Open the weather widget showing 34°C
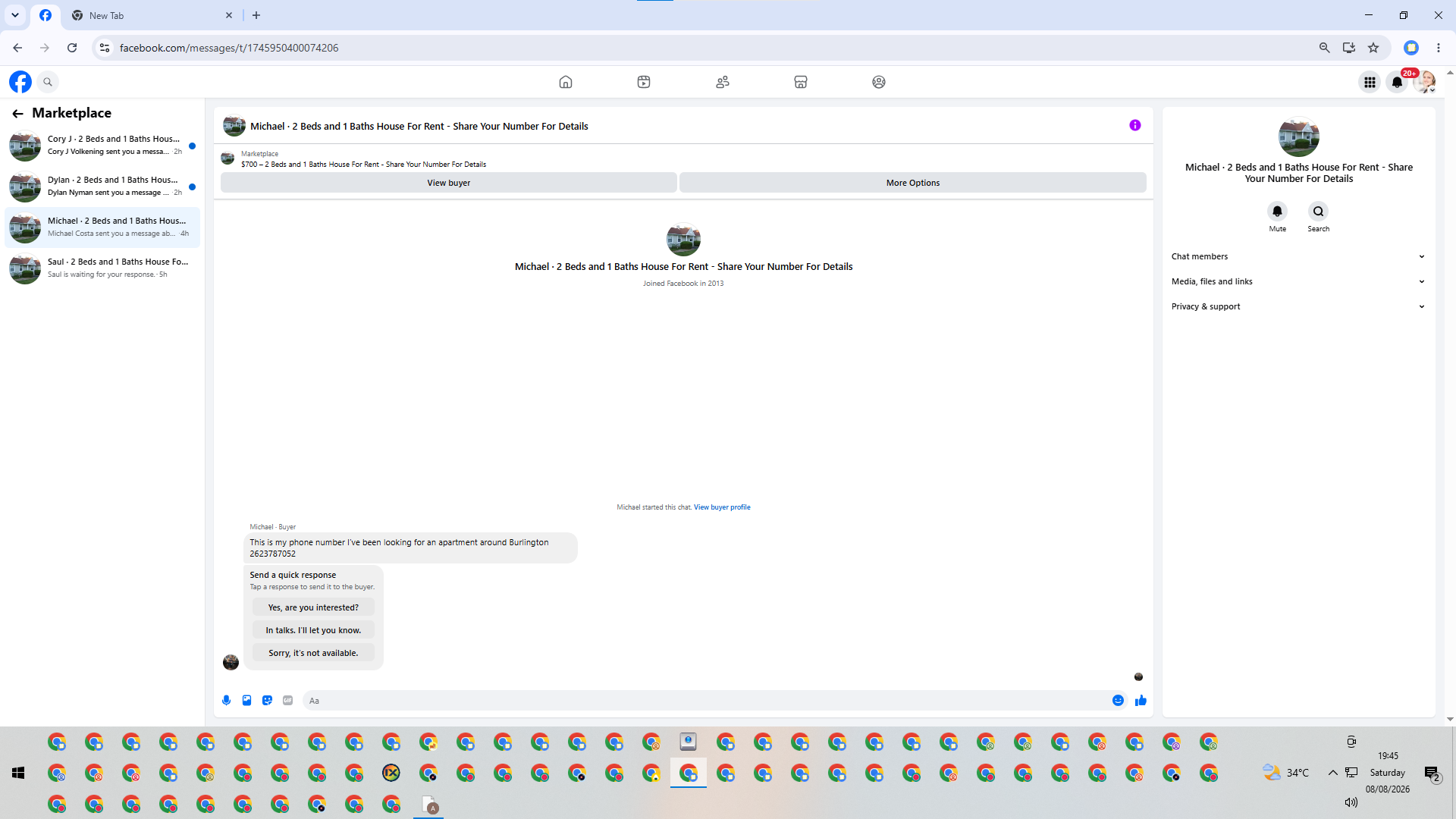Image resolution: width=1456 pixels, height=819 pixels. point(1286,773)
